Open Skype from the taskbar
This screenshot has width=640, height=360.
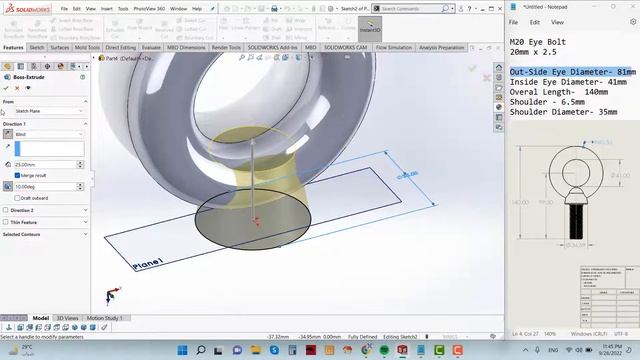[274, 350]
